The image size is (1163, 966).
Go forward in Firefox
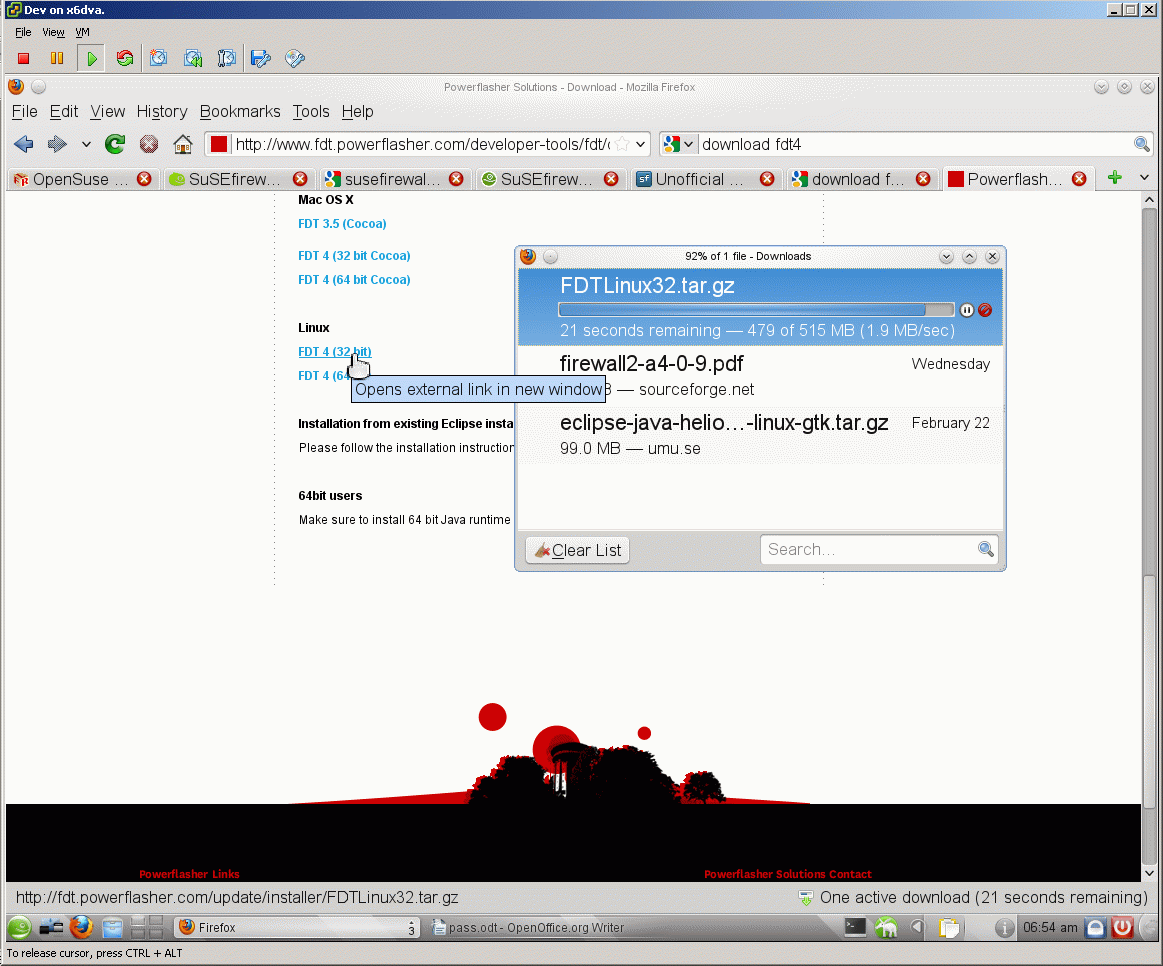click(x=57, y=144)
